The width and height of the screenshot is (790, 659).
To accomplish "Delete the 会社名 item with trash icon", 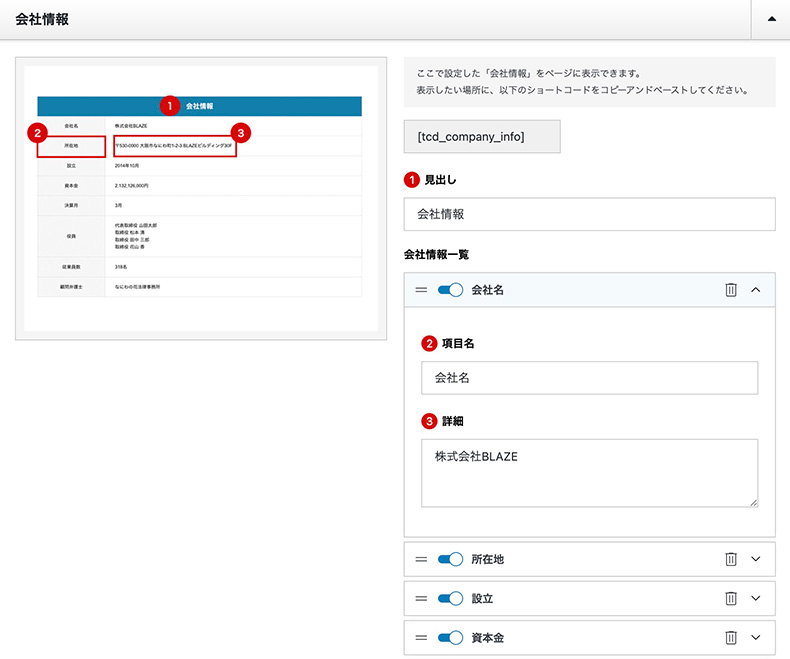I will (731, 290).
